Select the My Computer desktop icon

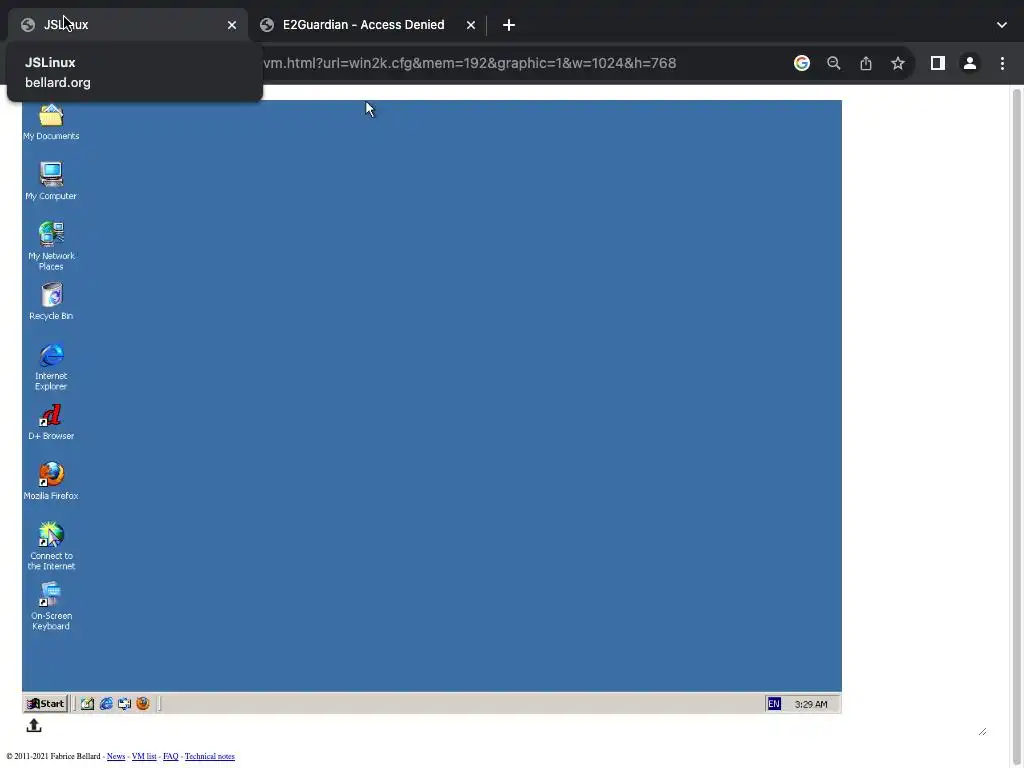tap(51, 181)
